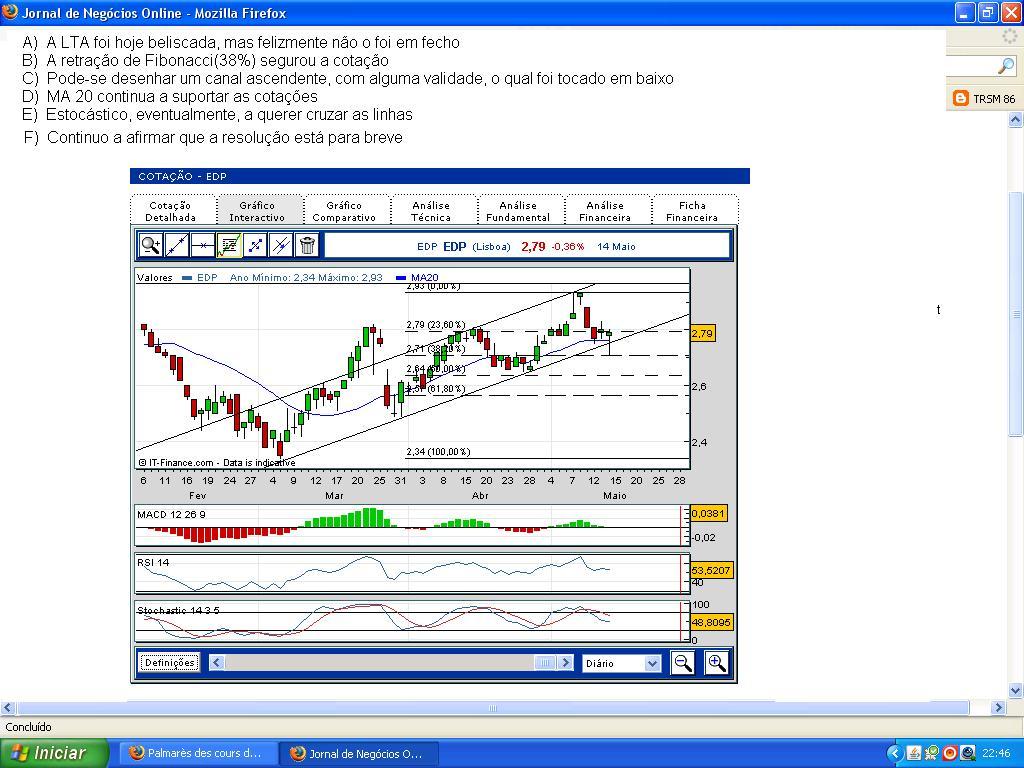1024x768 pixels.
Task: Click the page horizontal scrollbar thumb
Action: tap(493, 708)
